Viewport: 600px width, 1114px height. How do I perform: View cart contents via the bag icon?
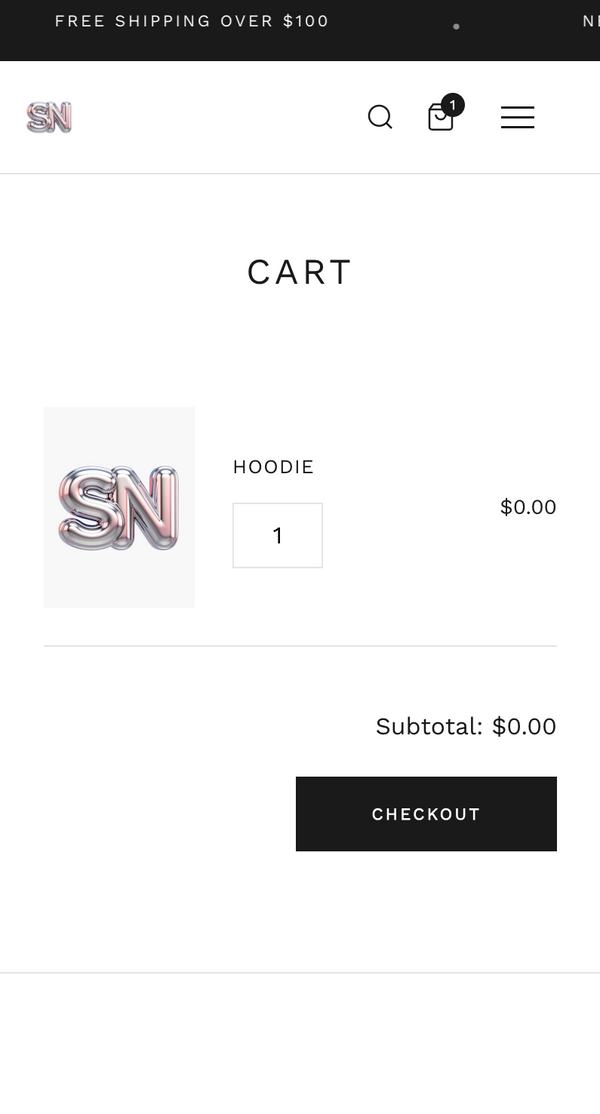pyautogui.click(x=440, y=117)
